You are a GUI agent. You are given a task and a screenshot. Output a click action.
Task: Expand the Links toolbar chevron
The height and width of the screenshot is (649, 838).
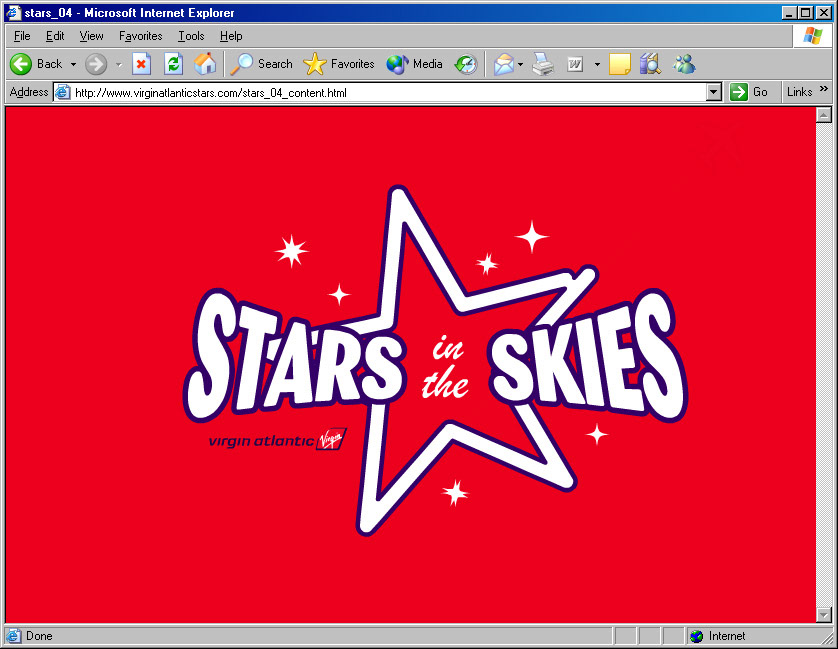824,89
